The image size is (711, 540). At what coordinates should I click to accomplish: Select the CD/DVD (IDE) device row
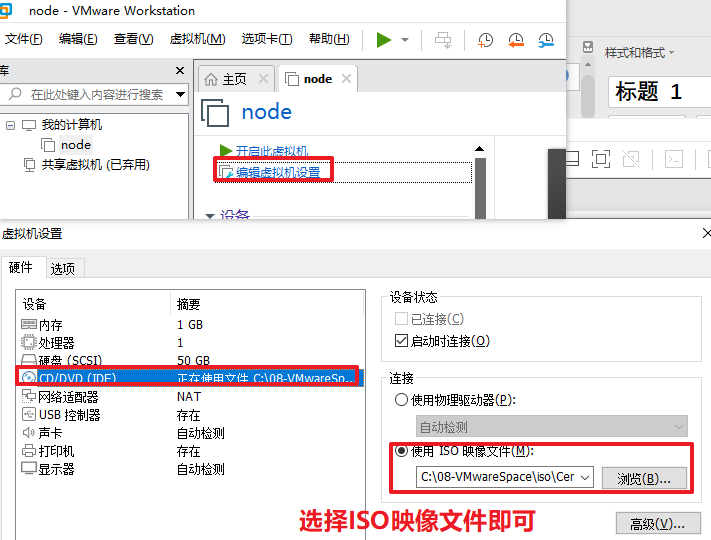pos(190,377)
